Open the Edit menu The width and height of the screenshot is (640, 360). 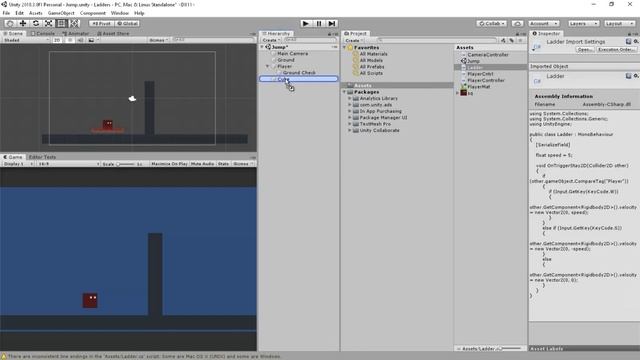click(x=19, y=13)
